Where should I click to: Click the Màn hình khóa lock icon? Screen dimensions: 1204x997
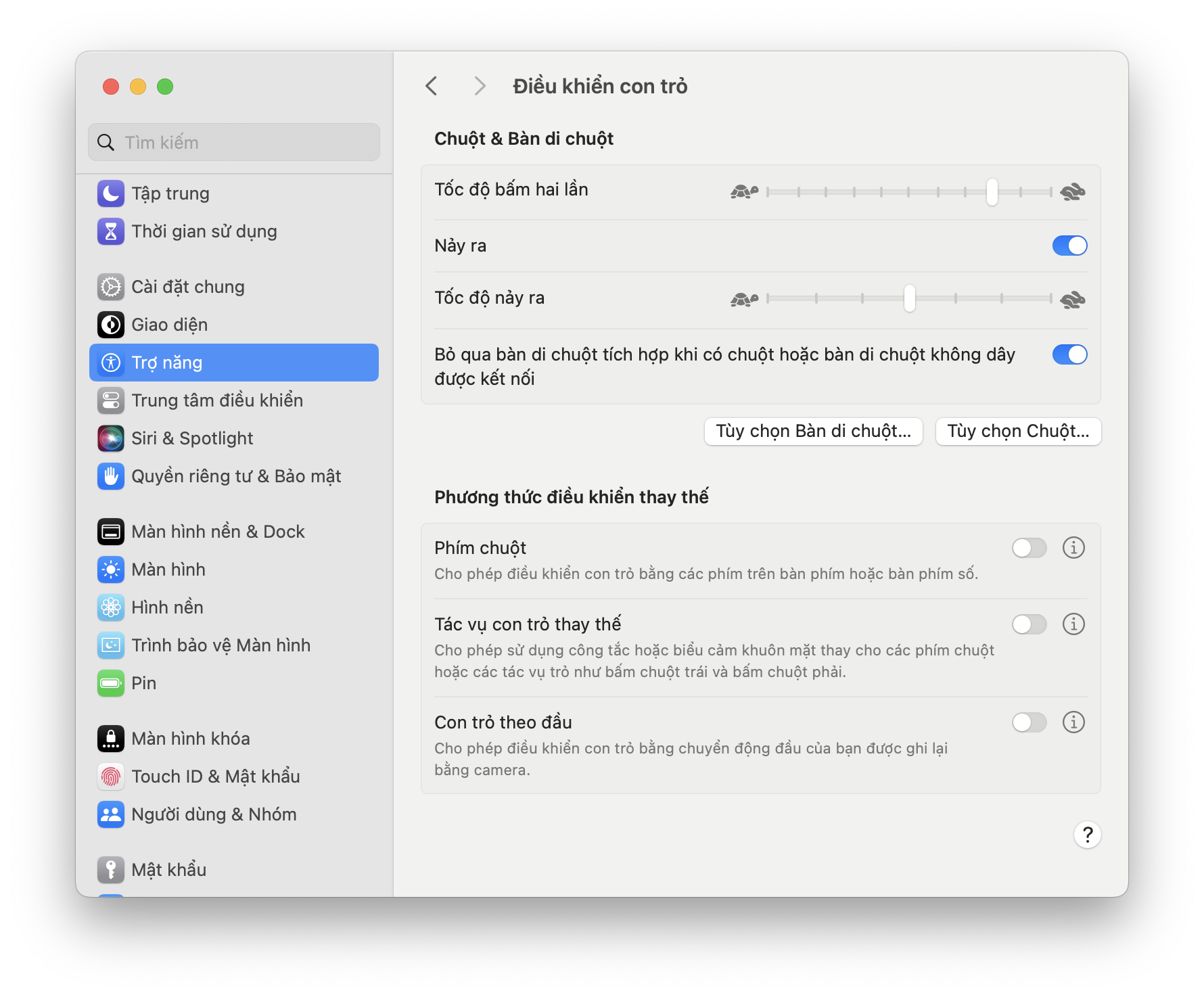pos(111,739)
